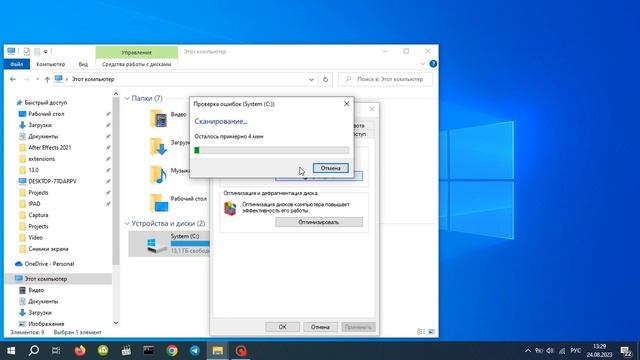This screenshot has width=640, height=360.
Task: Switch to the Вид ribbon tab
Action: pyautogui.click(x=83, y=64)
